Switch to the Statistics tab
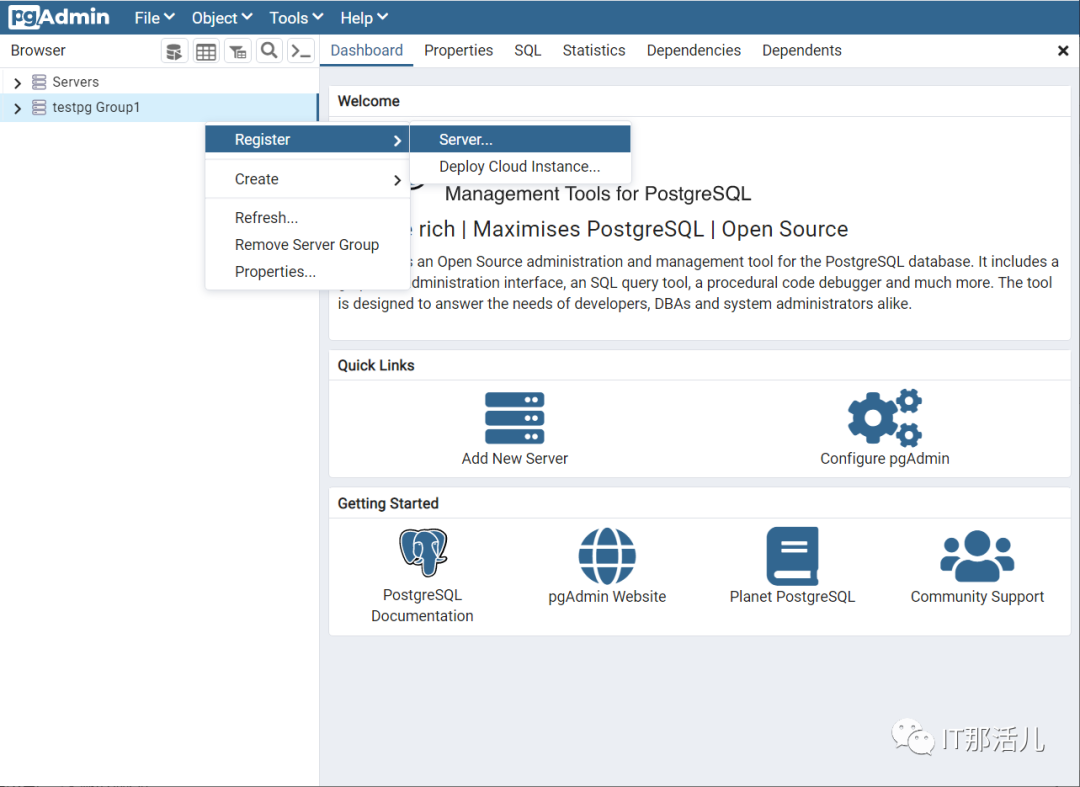Image resolution: width=1080 pixels, height=787 pixels. pos(594,50)
